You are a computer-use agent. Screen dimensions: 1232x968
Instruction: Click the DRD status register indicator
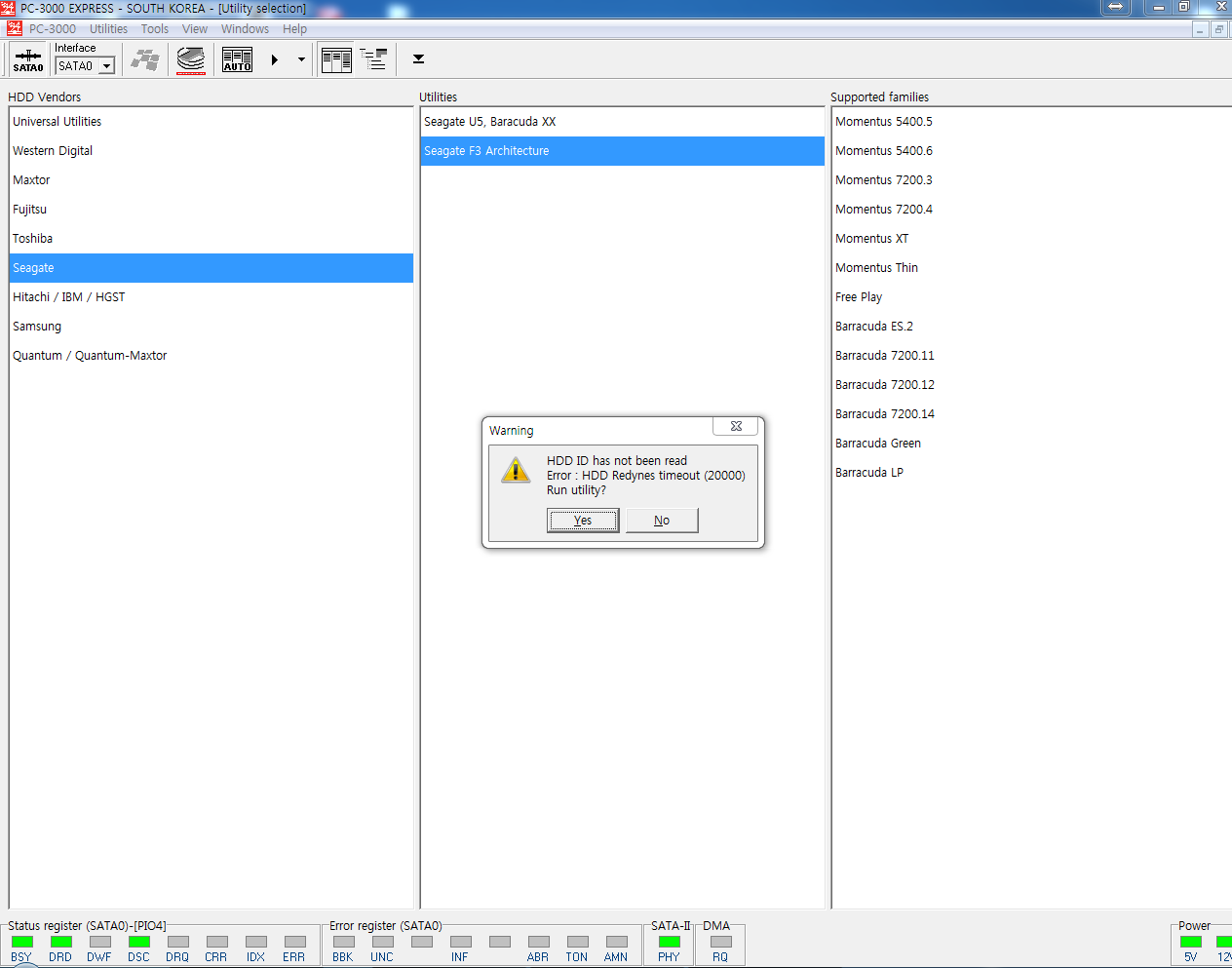click(61, 942)
